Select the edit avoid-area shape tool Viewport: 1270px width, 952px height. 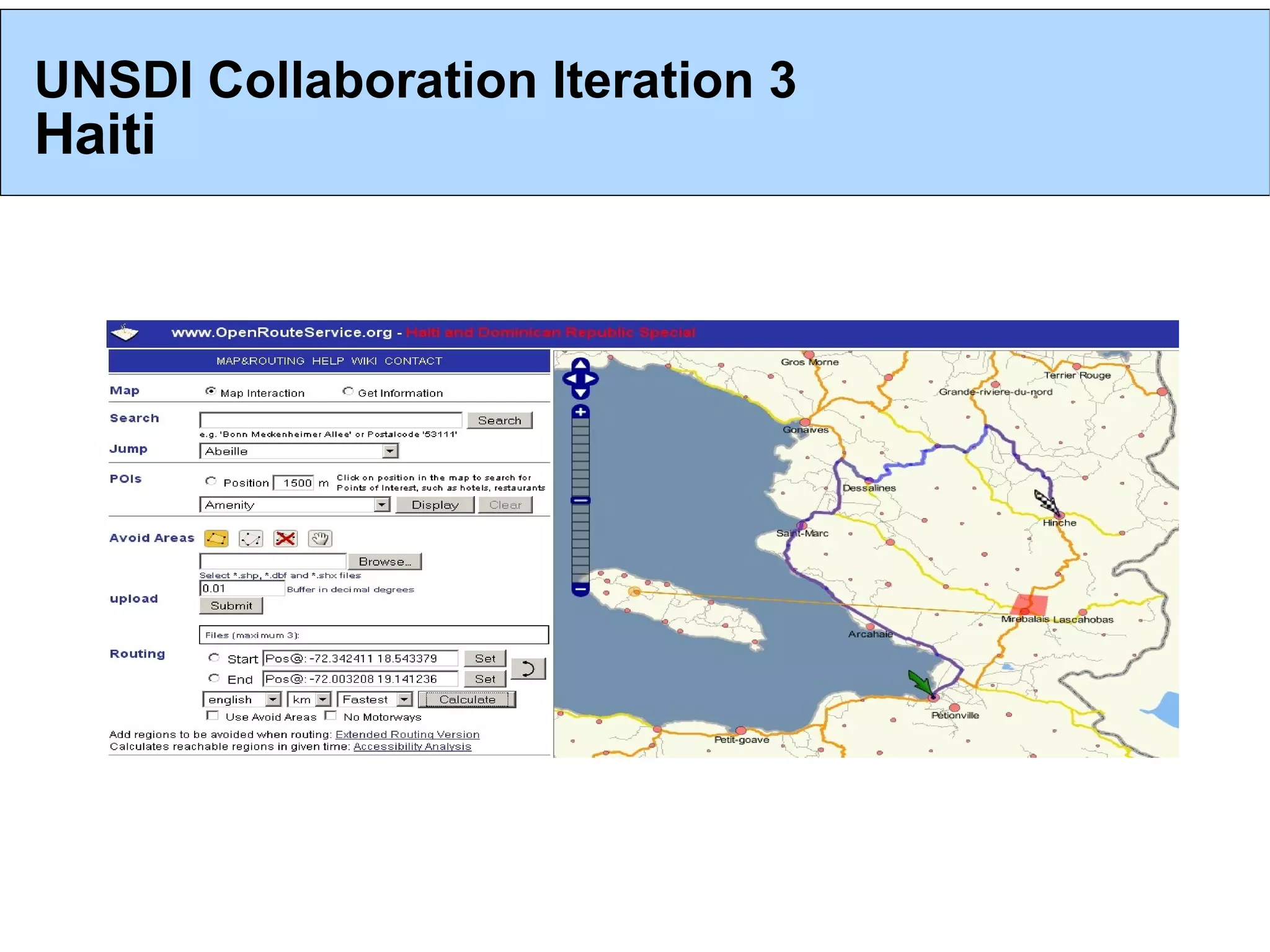[x=251, y=538]
